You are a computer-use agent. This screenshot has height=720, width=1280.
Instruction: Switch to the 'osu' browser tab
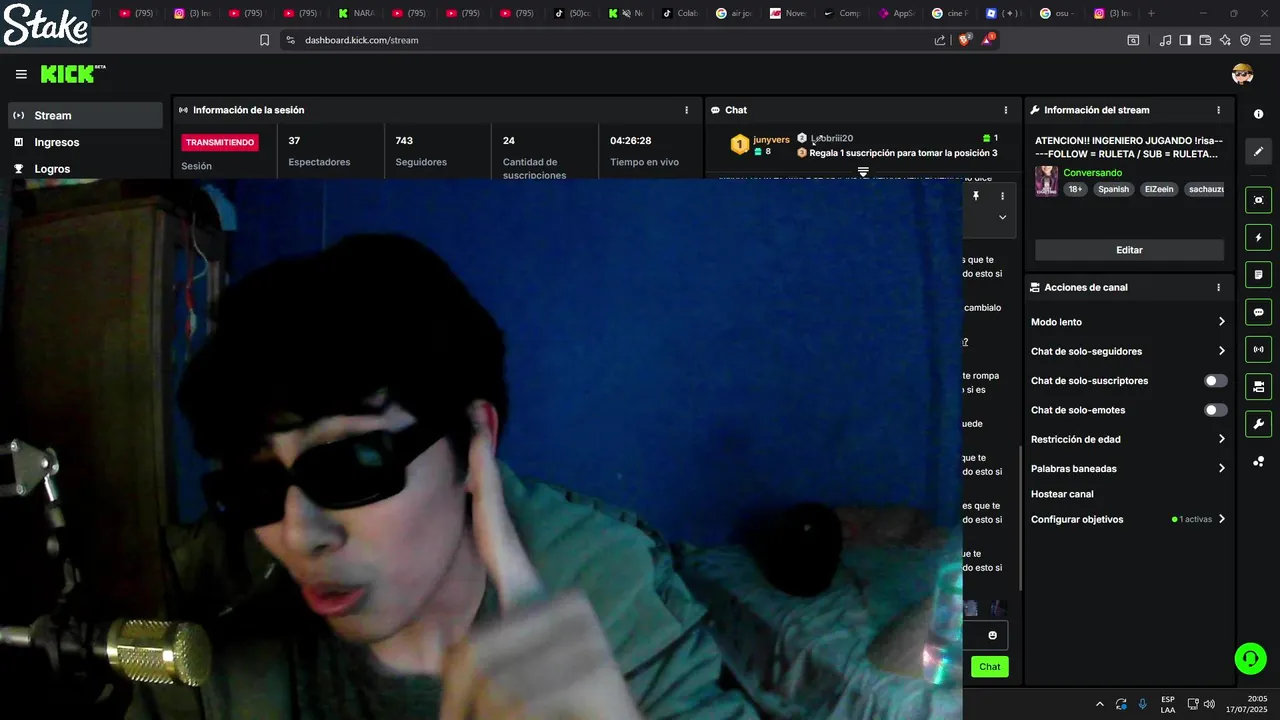[x=1059, y=14]
